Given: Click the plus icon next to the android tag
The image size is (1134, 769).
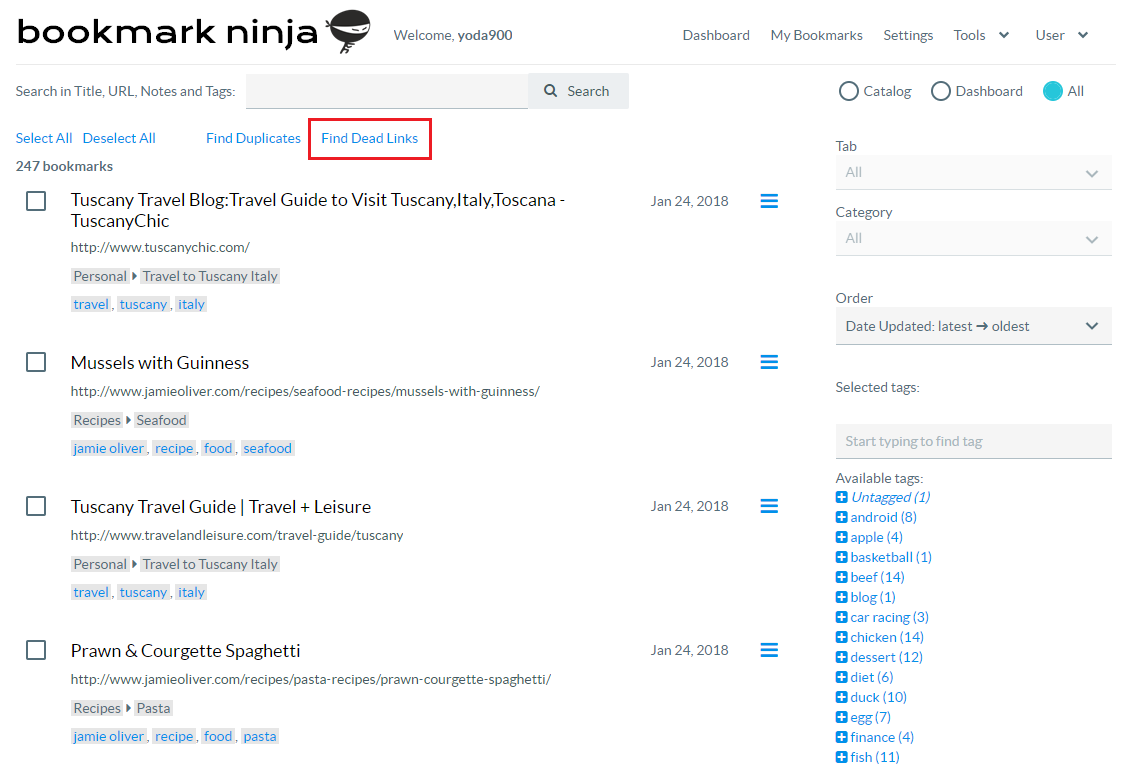Looking at the screenshot, I should (841, 516).
